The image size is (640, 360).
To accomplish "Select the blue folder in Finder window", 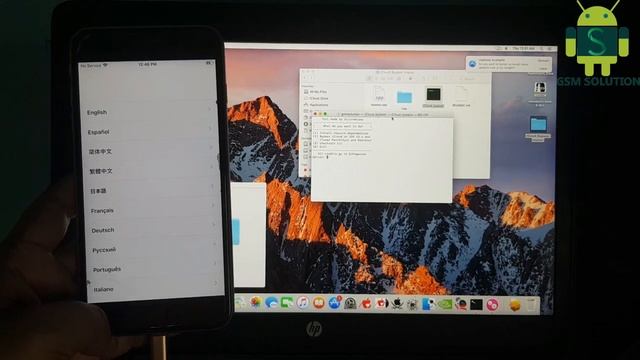I will (404, 97).
